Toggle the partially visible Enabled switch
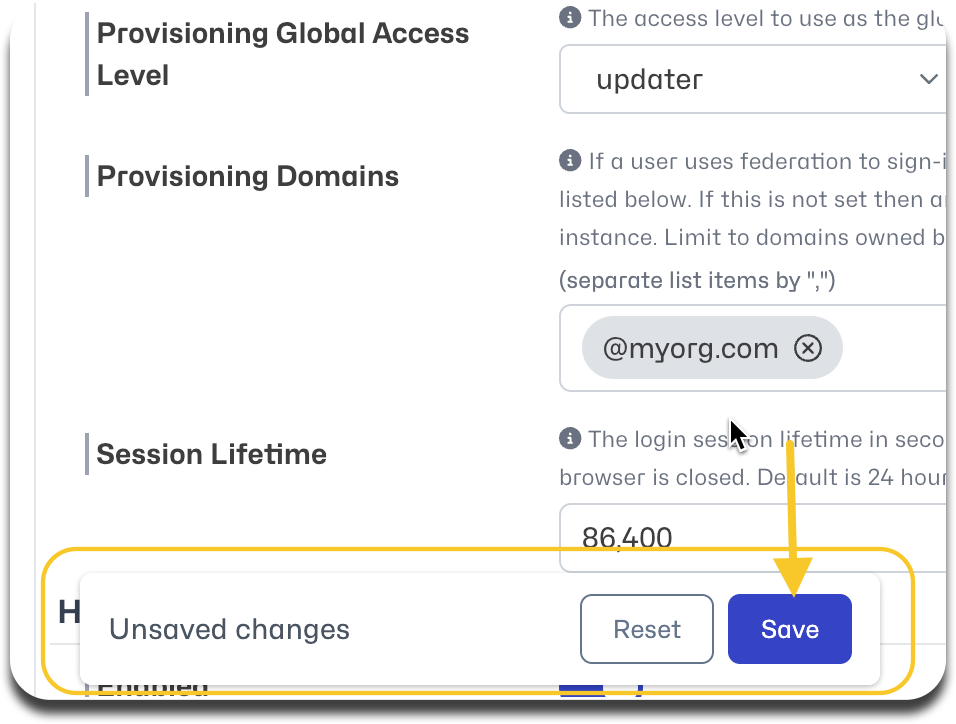 pos(601,689)
